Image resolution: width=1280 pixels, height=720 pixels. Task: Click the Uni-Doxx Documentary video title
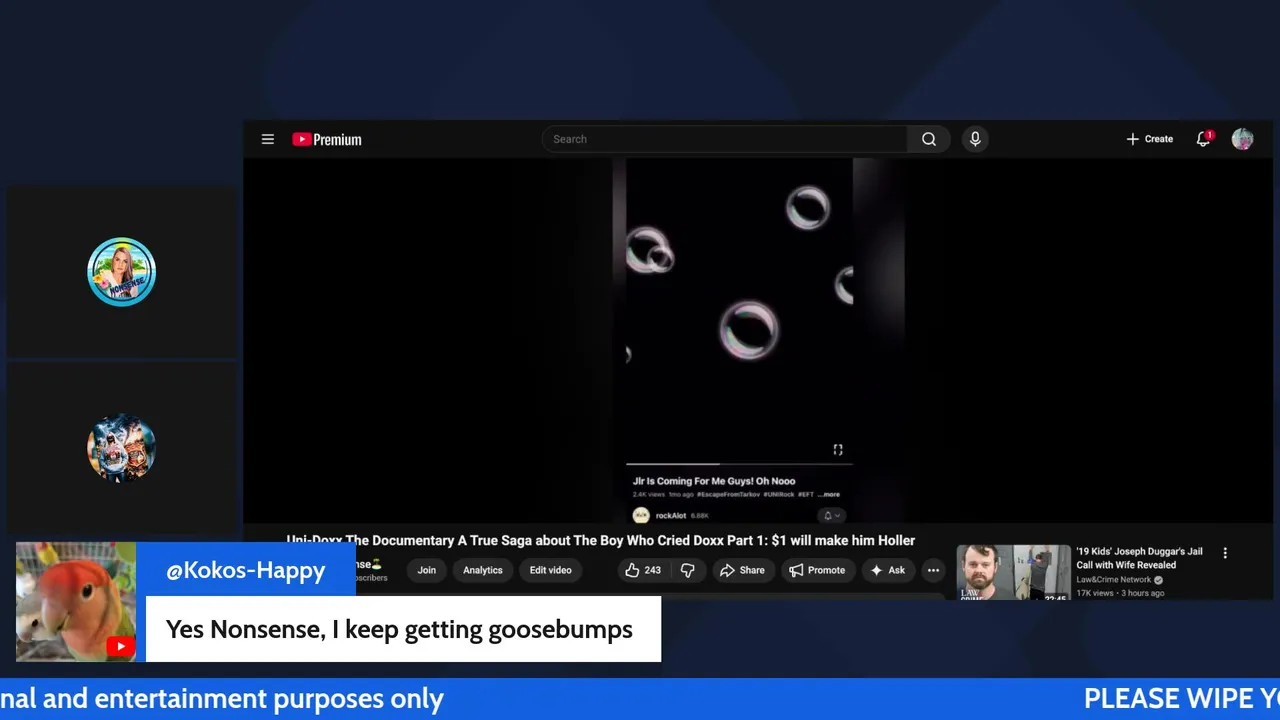(601, 540)
